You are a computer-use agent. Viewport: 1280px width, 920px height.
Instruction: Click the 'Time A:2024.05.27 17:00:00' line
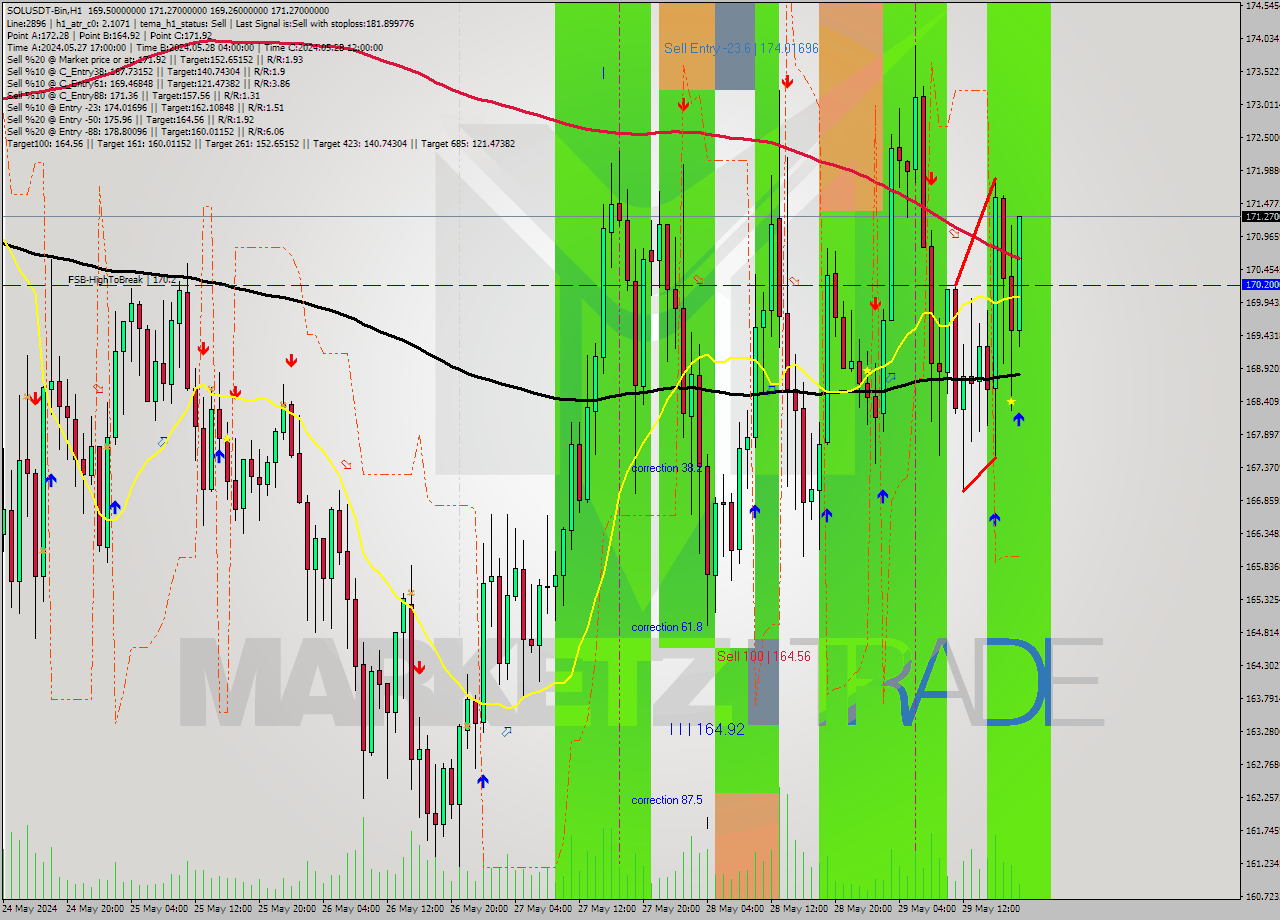[194, 47]
